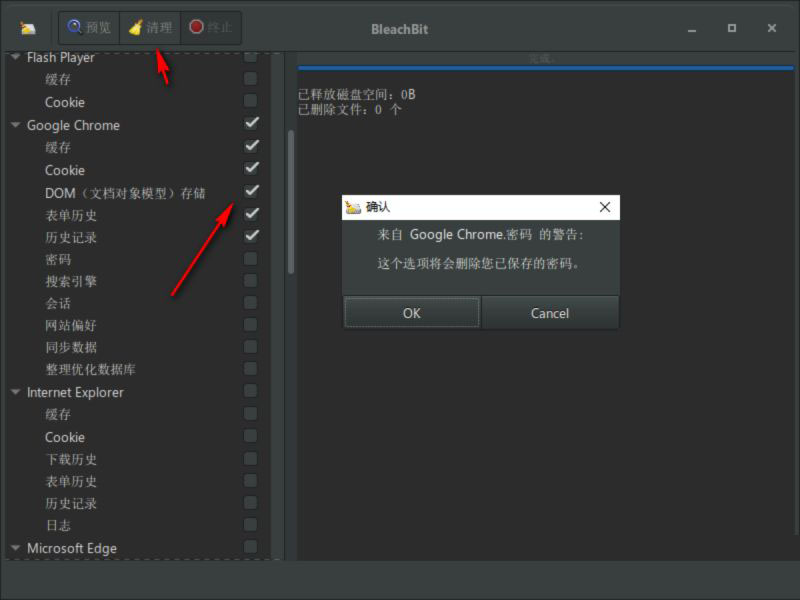
Task: Close the 确认 confirmation dialog
Action: coord(605,207)
